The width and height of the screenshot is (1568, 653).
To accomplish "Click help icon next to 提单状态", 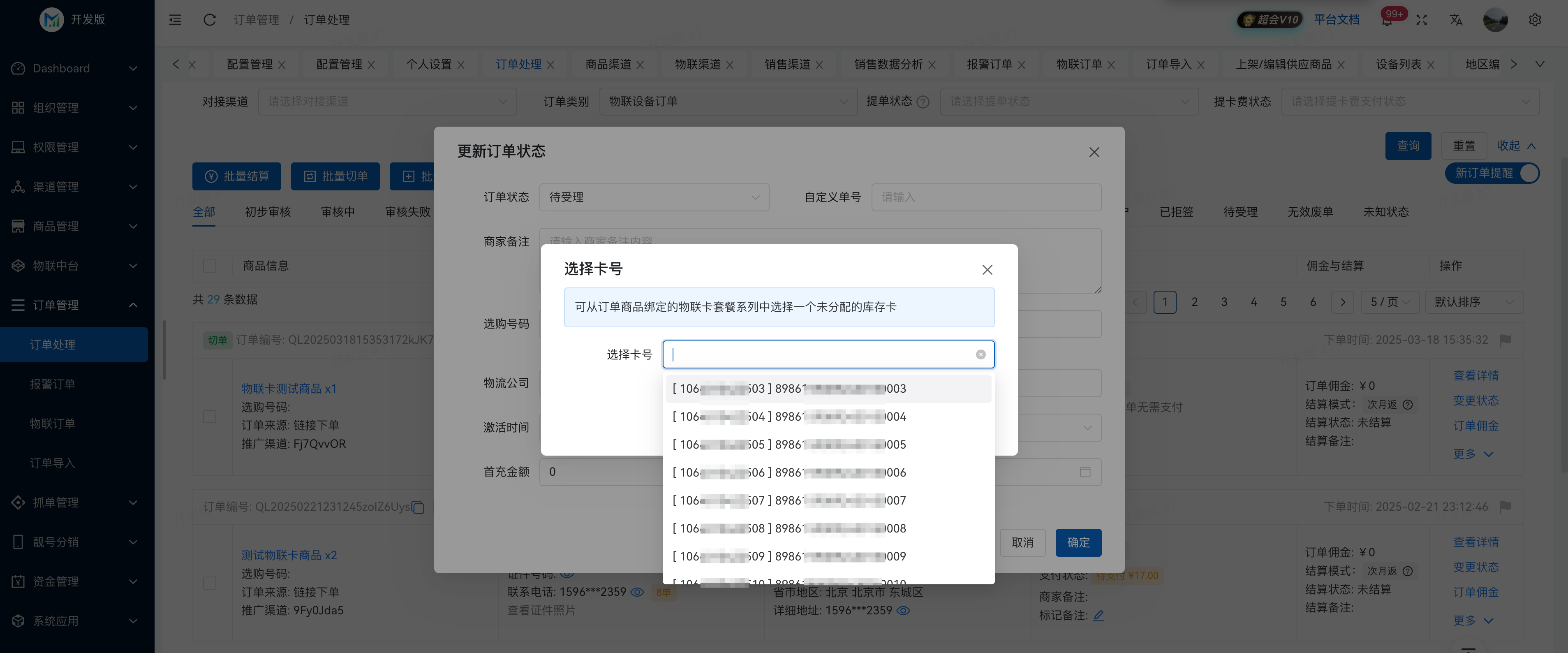I will 923,102.
